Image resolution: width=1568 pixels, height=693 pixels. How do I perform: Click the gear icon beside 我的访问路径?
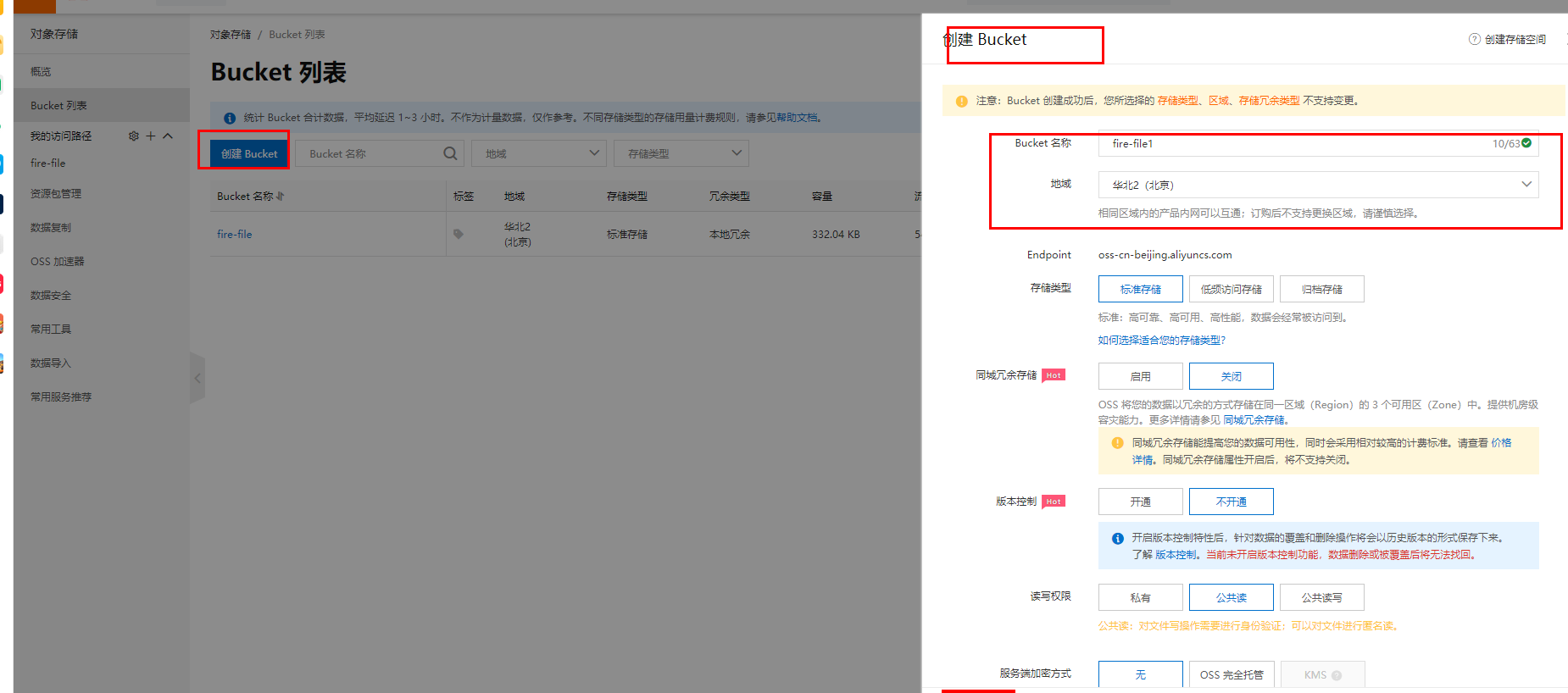click(x=134, y=136)
